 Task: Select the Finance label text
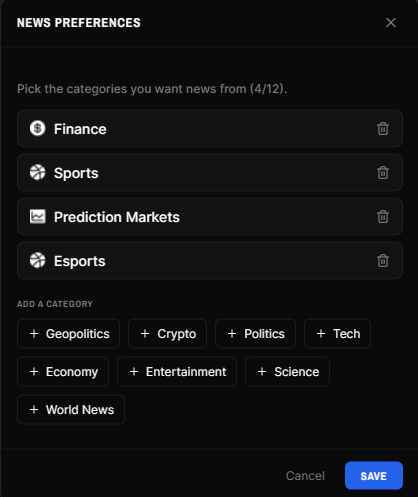tap(80, 129)
